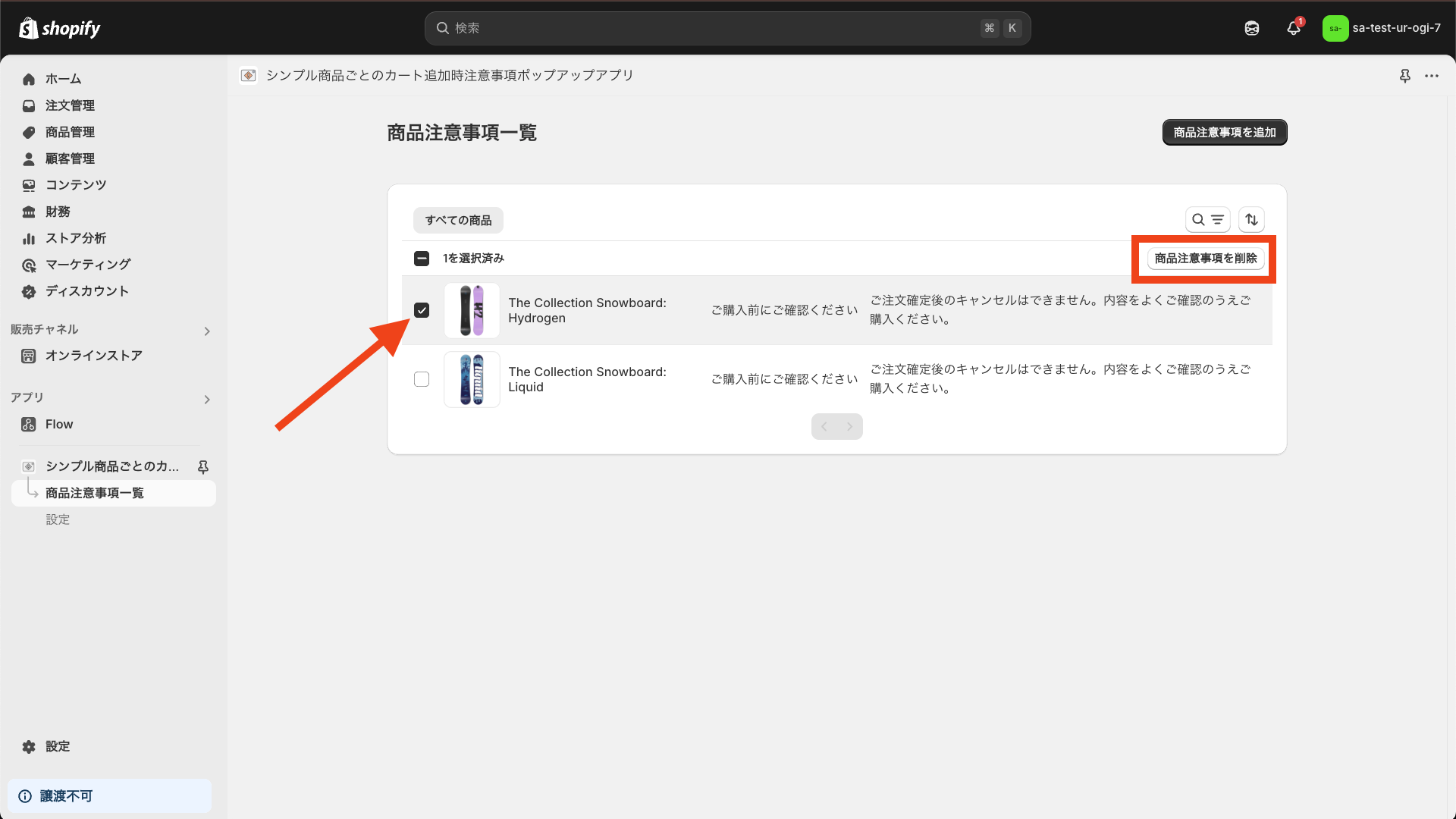Open 設定 under the app menu
The width and height of the screenshot is (1456, 819).
pos(58,519)
